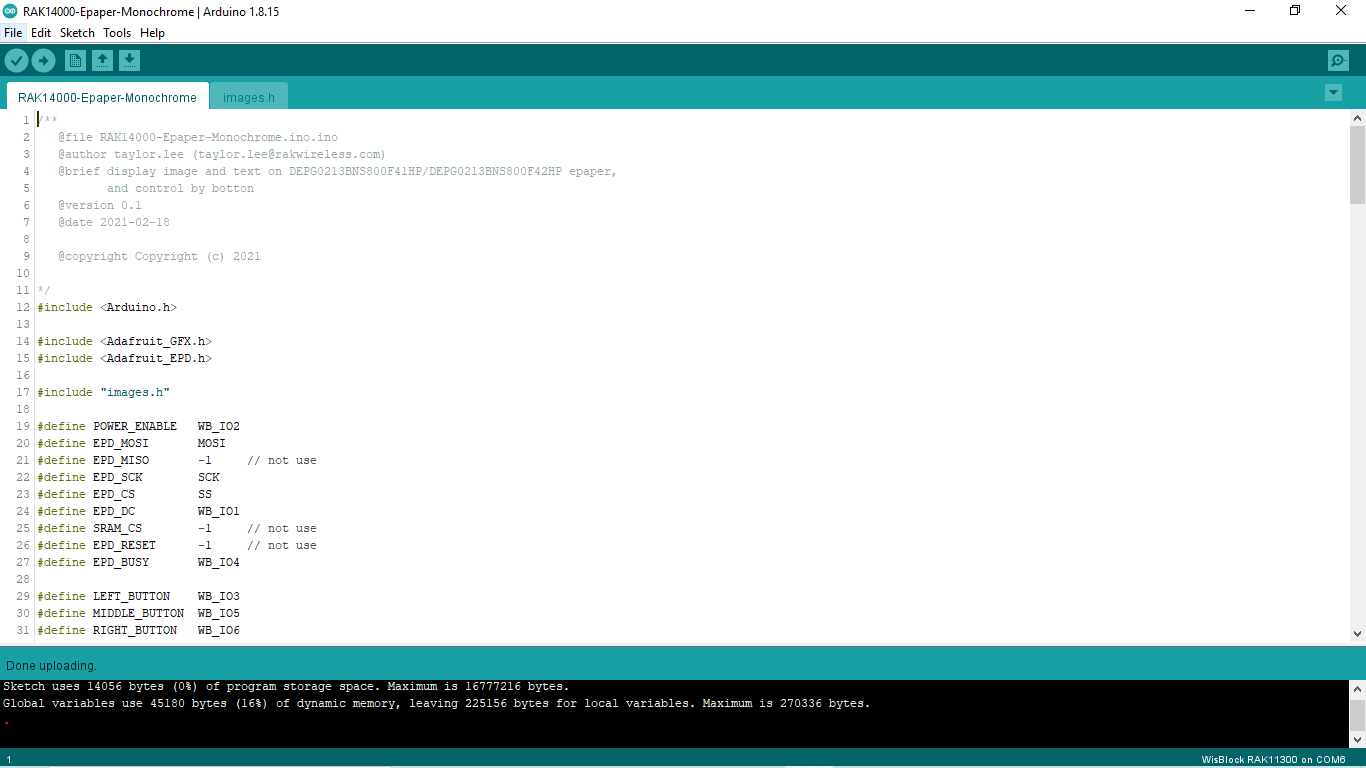Click the Arduino logo in the title bar
The width and height of the screenshot is (1366, 768).
(x=10, y=11)
